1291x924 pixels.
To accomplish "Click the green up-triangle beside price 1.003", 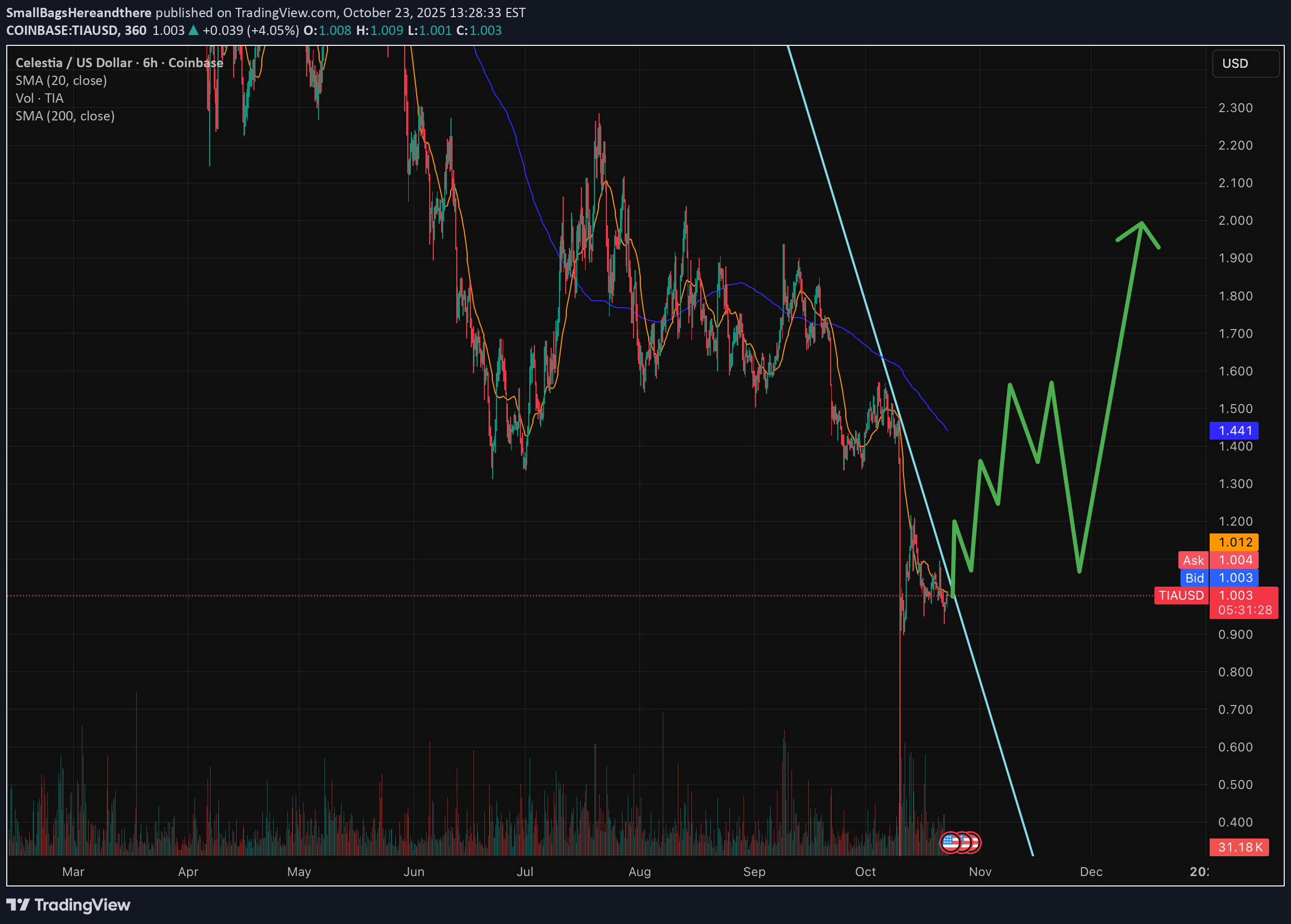I will (x=193, y=30).
